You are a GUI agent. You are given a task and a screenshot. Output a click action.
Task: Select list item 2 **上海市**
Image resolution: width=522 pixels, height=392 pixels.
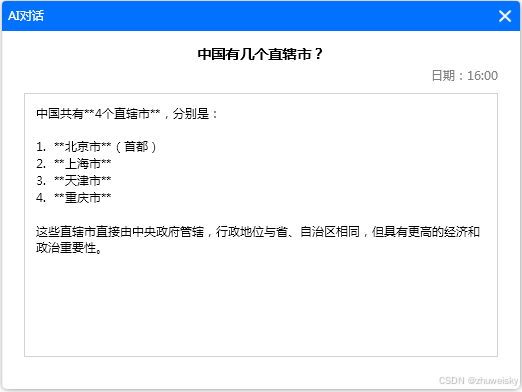tap(74, 163)
